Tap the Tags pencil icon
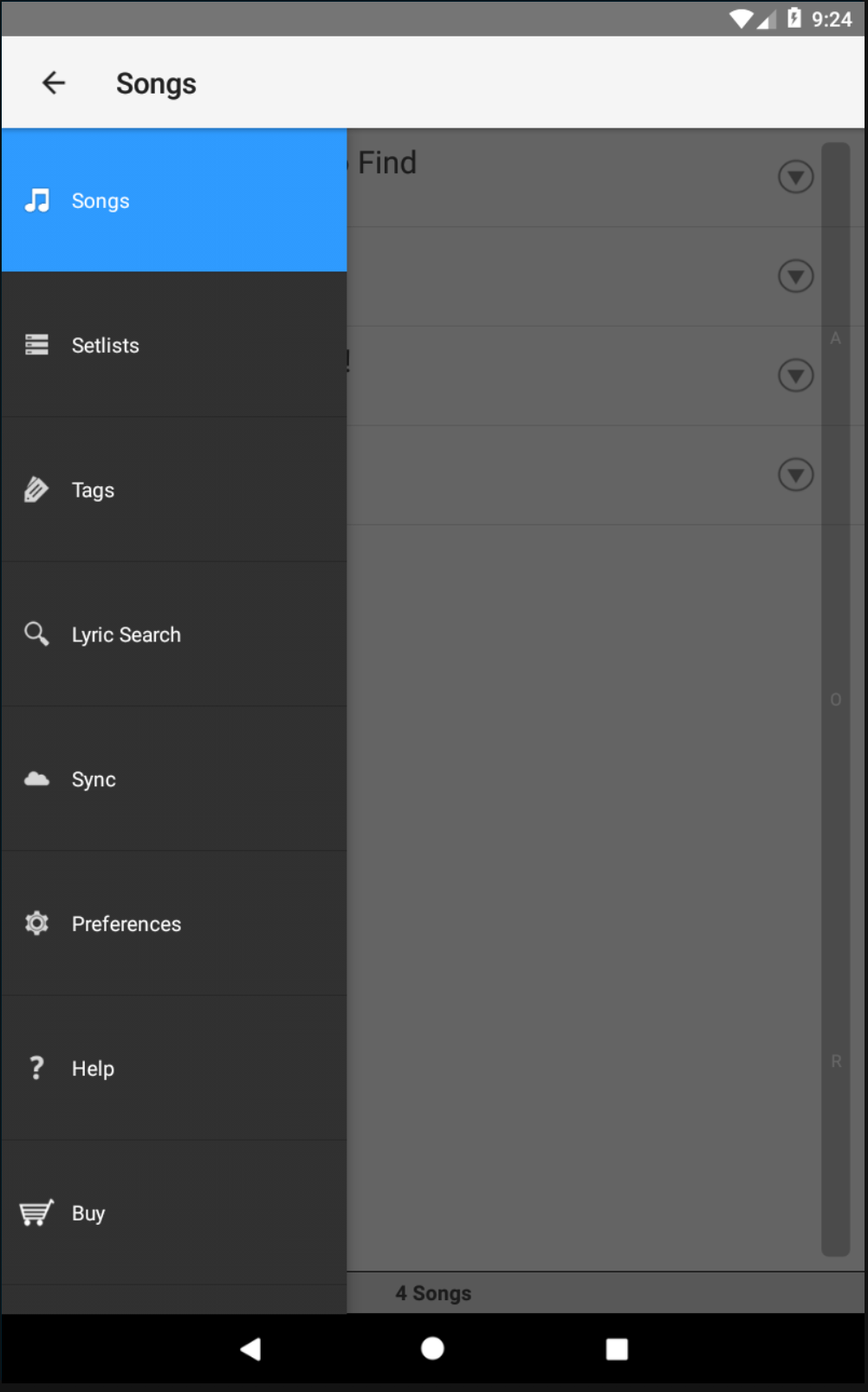 click(x=36, y=490)
